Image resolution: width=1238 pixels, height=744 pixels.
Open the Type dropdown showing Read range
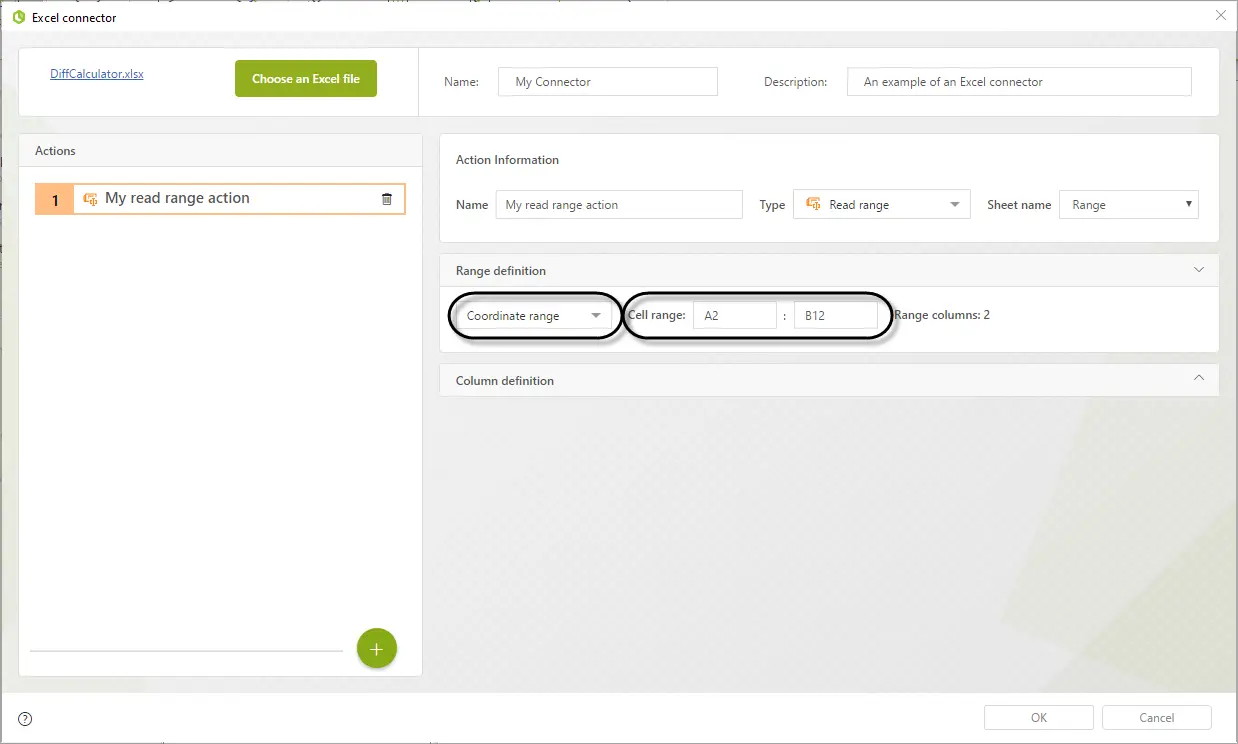(x=881, y=205)
